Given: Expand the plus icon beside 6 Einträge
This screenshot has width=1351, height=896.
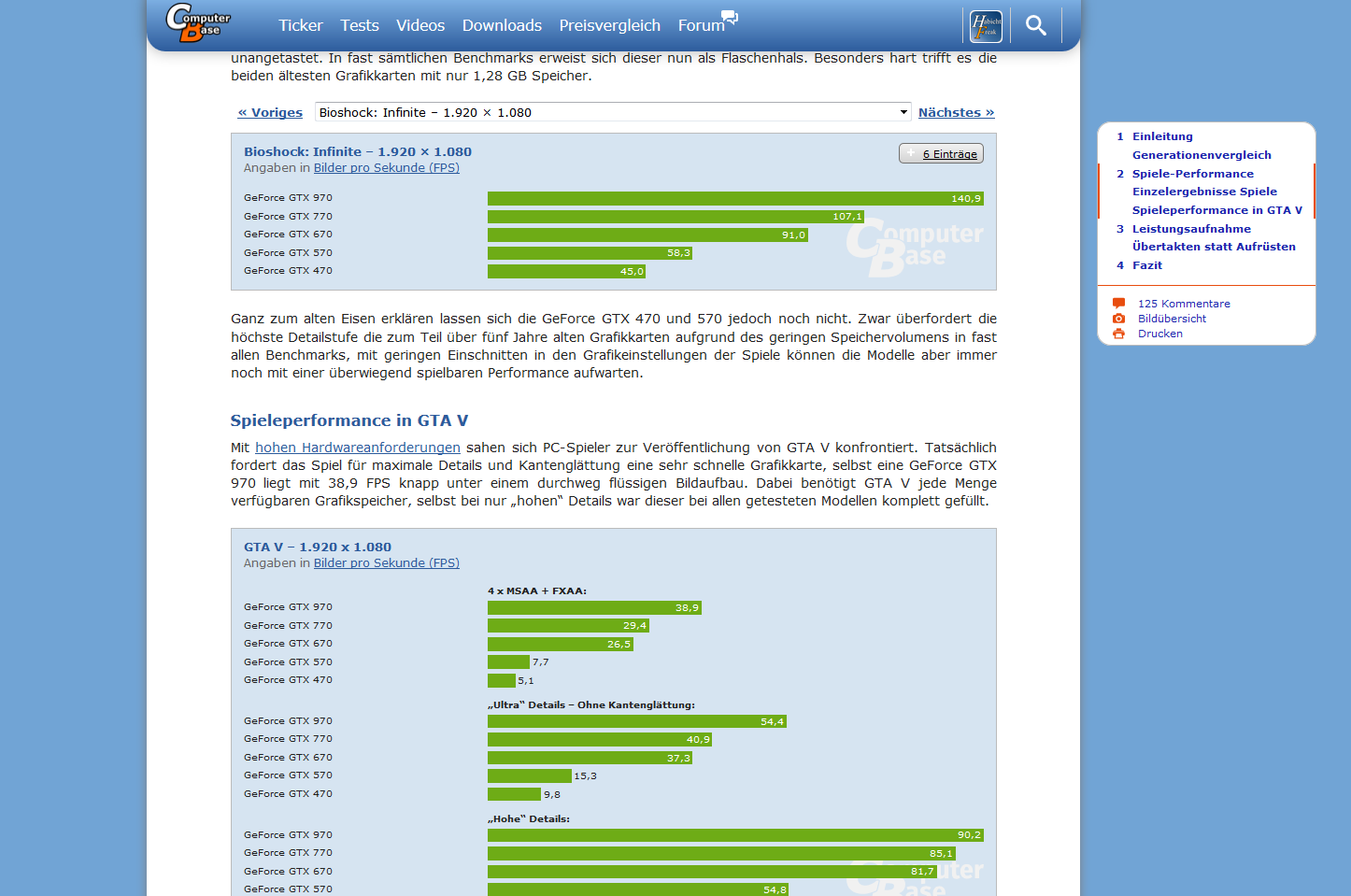Looking at the screenshot, I should click(x=911, y=153).
